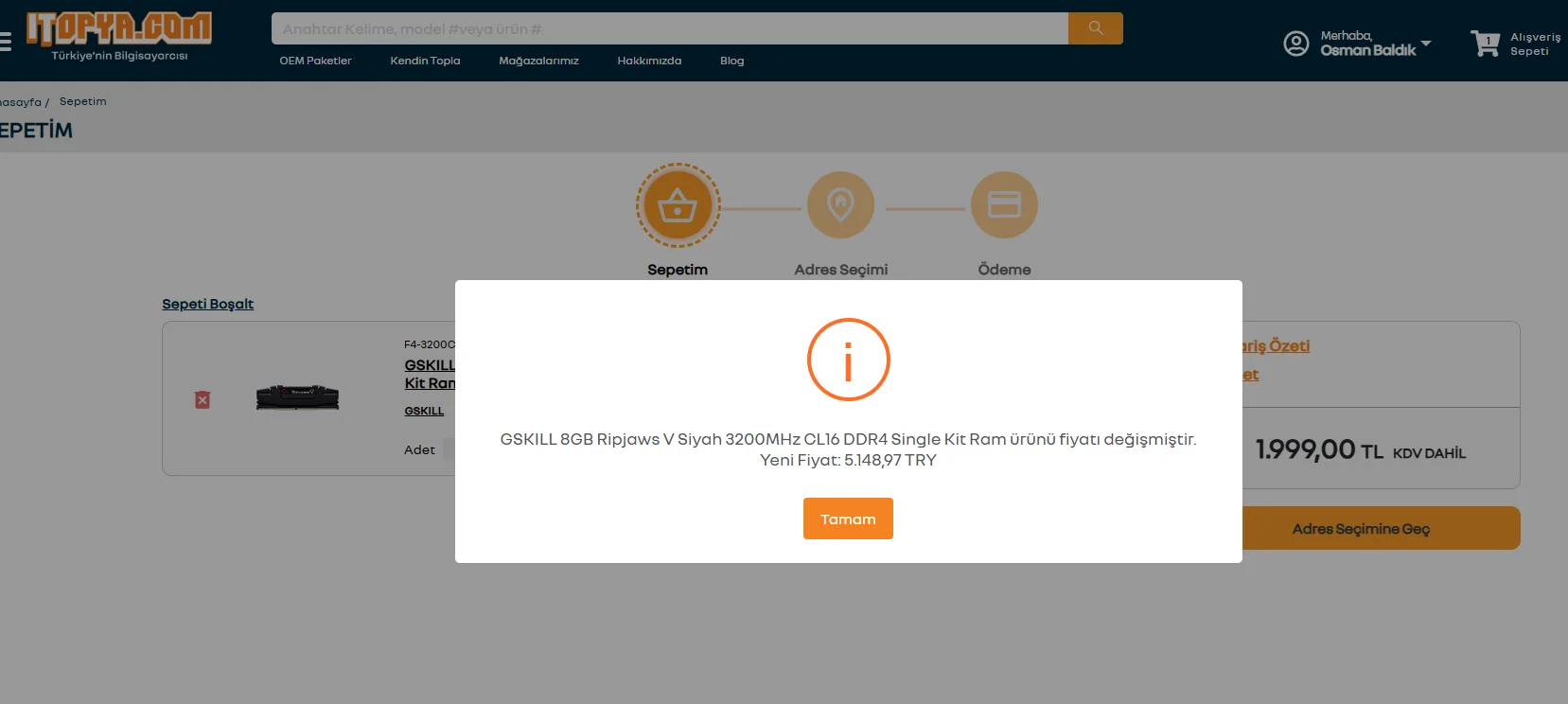Viewport: 1568px width, 704px height.
Task: Open the OEM Paketler menu
Action: pos(315,61)
